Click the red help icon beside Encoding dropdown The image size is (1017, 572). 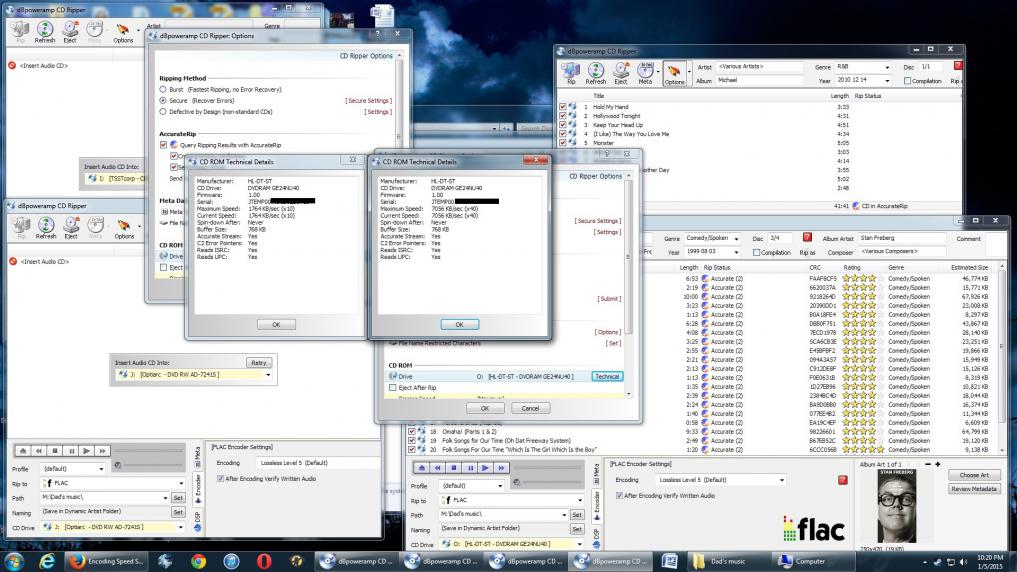841,480
